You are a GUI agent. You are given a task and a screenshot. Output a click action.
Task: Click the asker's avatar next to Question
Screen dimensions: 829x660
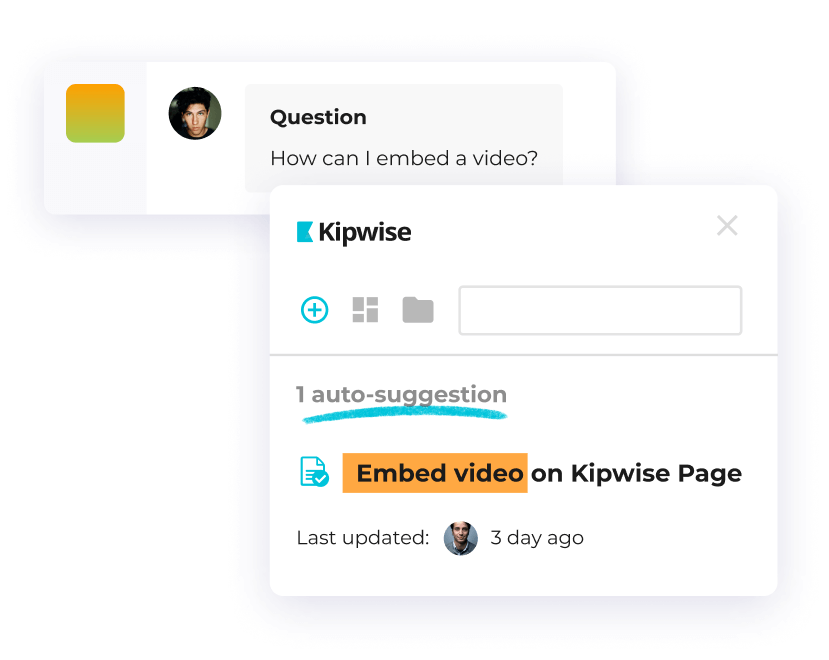point(195,113)
